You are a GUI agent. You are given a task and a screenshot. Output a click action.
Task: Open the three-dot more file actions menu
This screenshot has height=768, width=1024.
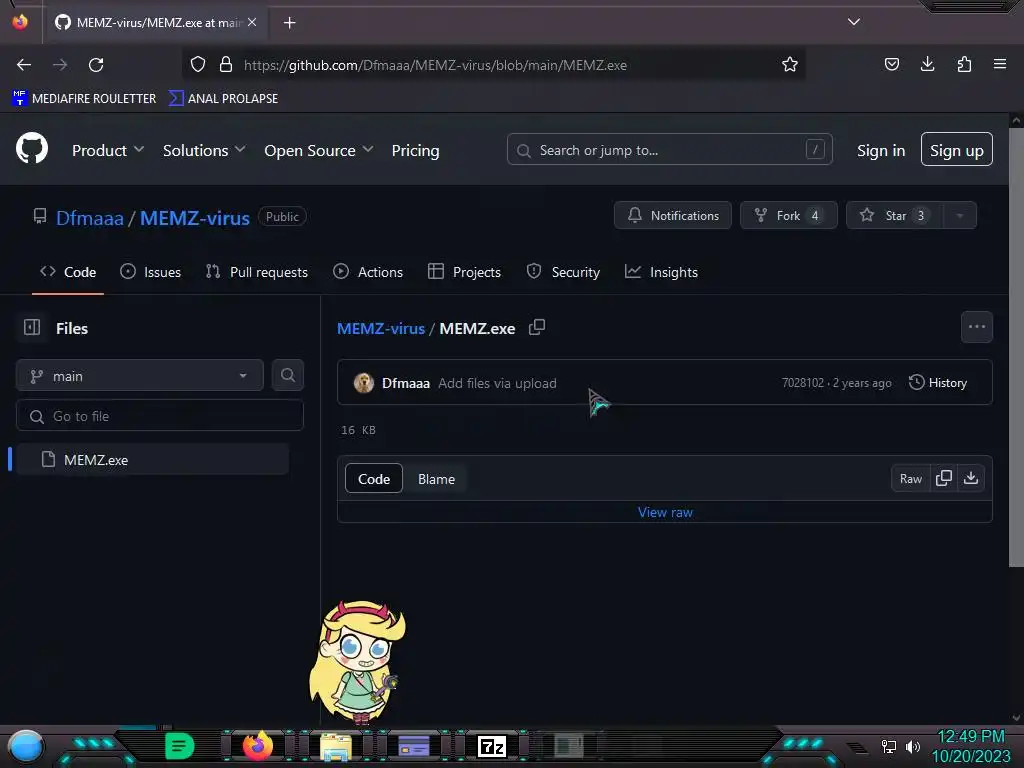pyautogui.click(x=977, y=327)
